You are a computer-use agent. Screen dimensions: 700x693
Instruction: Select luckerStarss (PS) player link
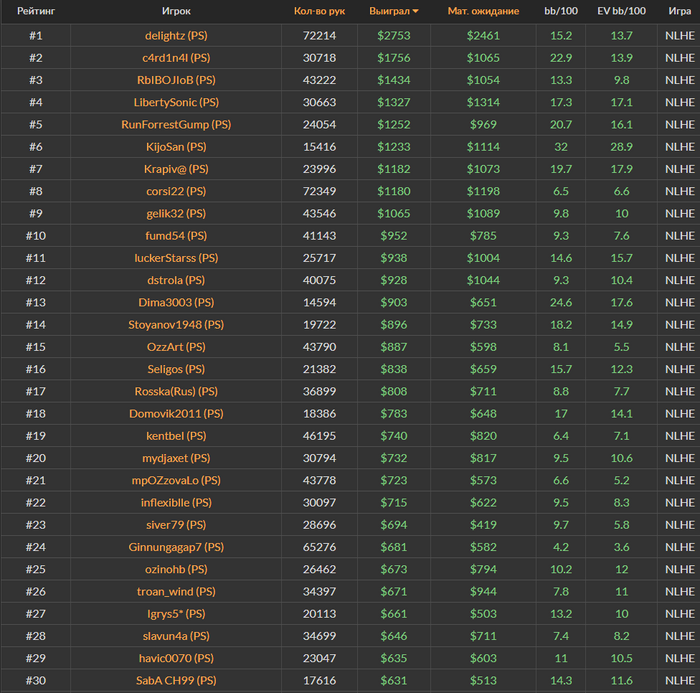coord(176,258)
